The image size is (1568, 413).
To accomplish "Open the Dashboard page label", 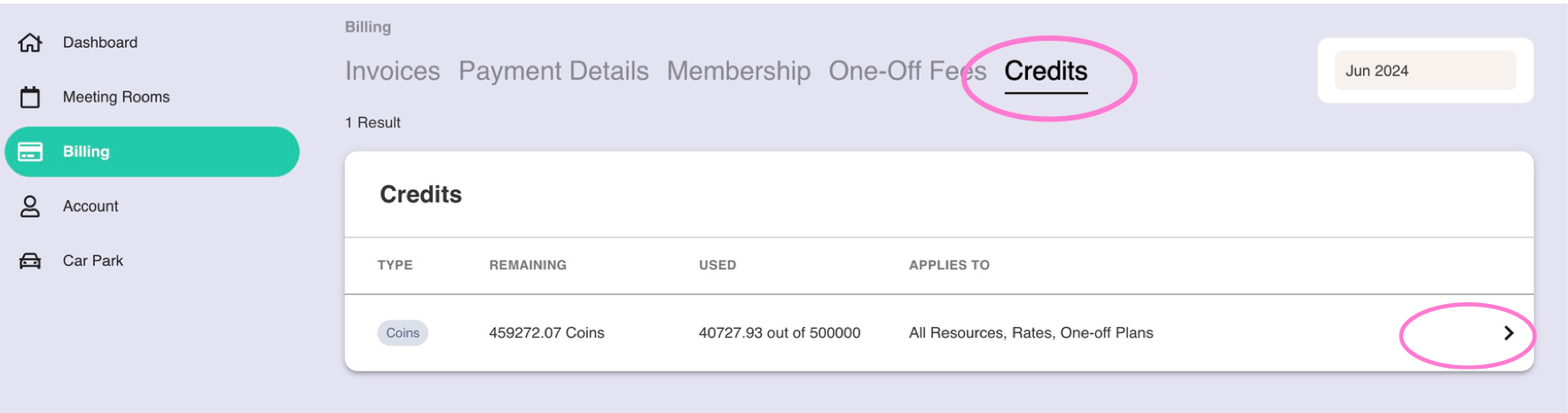I will 100,43.
